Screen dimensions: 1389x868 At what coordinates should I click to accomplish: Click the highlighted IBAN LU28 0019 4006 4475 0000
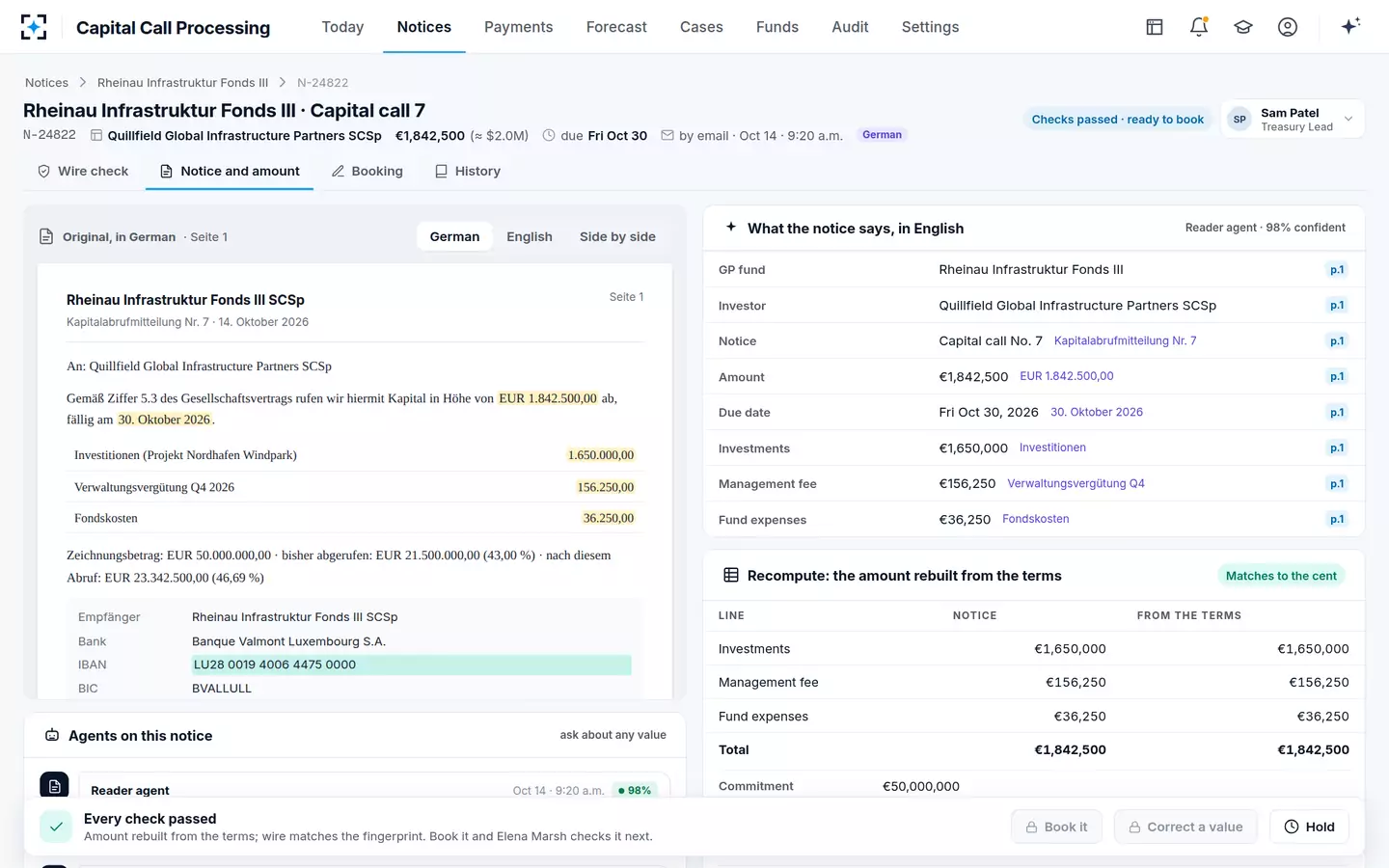click(412, 665)
